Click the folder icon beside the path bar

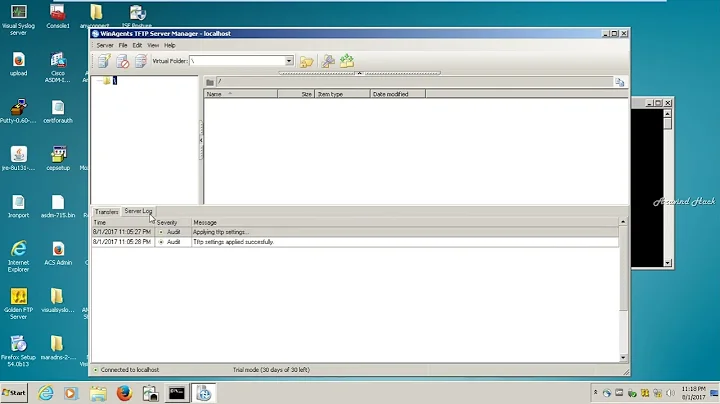210,82
